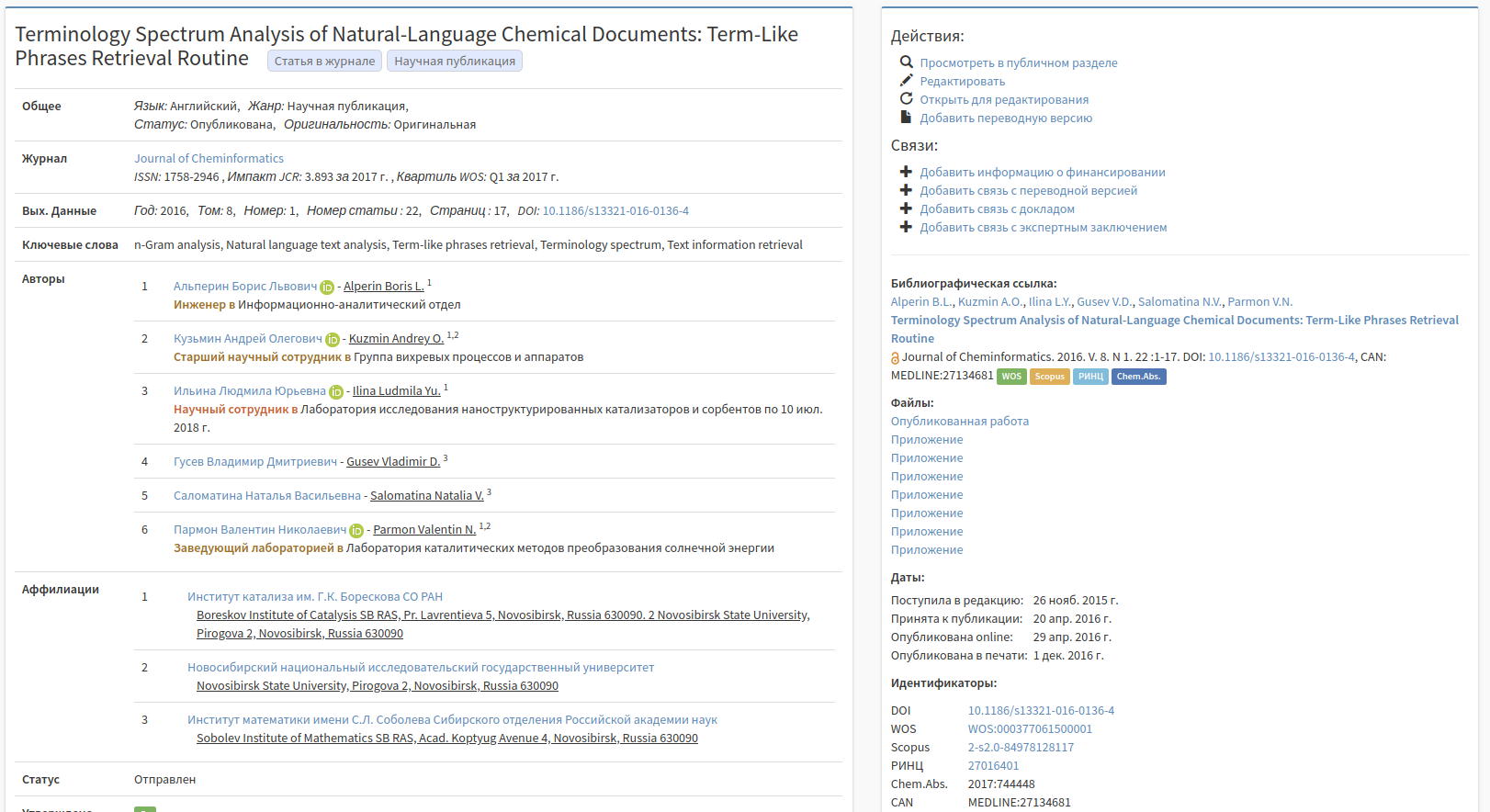The height and width of the screenshot is (812, 1490).
Task: Click the refresh icon to open for editing
Action: pos(906,99)
